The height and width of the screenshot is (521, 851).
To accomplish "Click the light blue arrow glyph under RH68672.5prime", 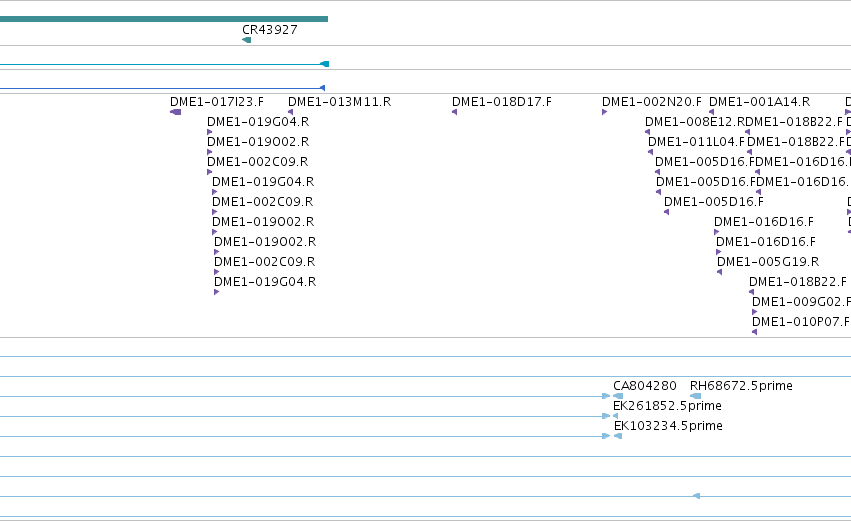I will point(695,396).
